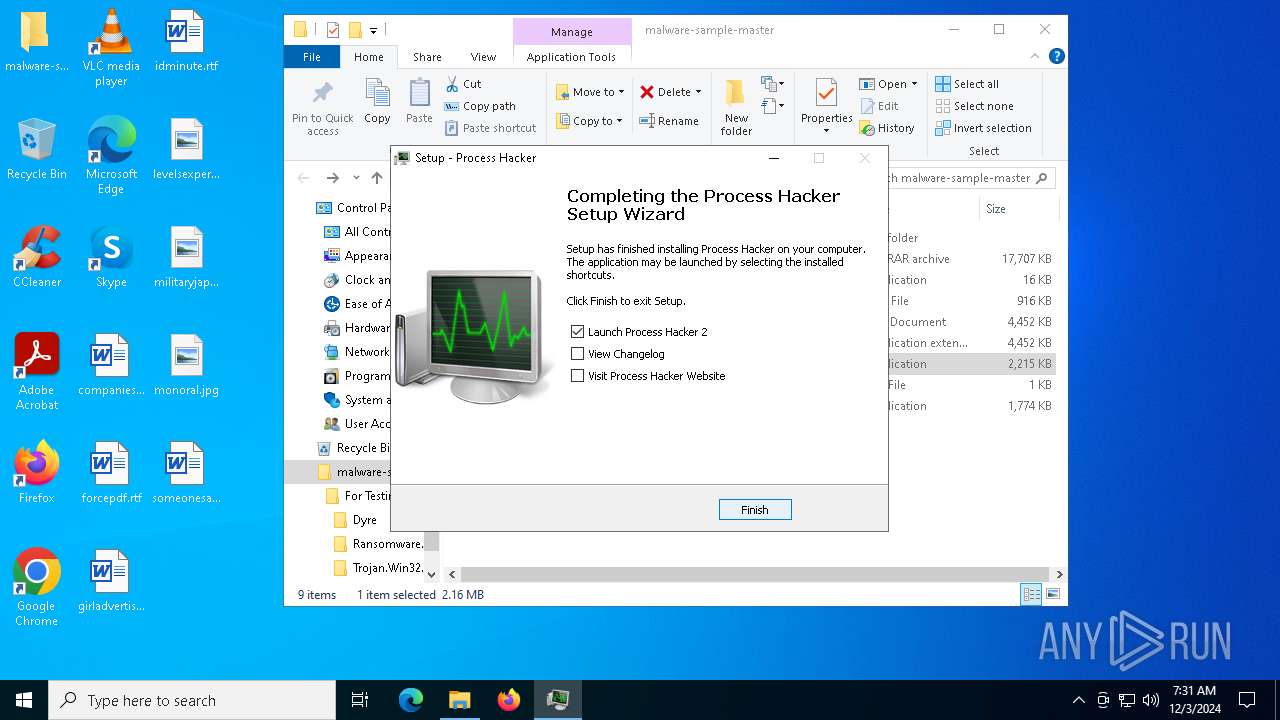Click the Paste icon in ribbon
The image size is (1280, 720).
pos(419,102)
